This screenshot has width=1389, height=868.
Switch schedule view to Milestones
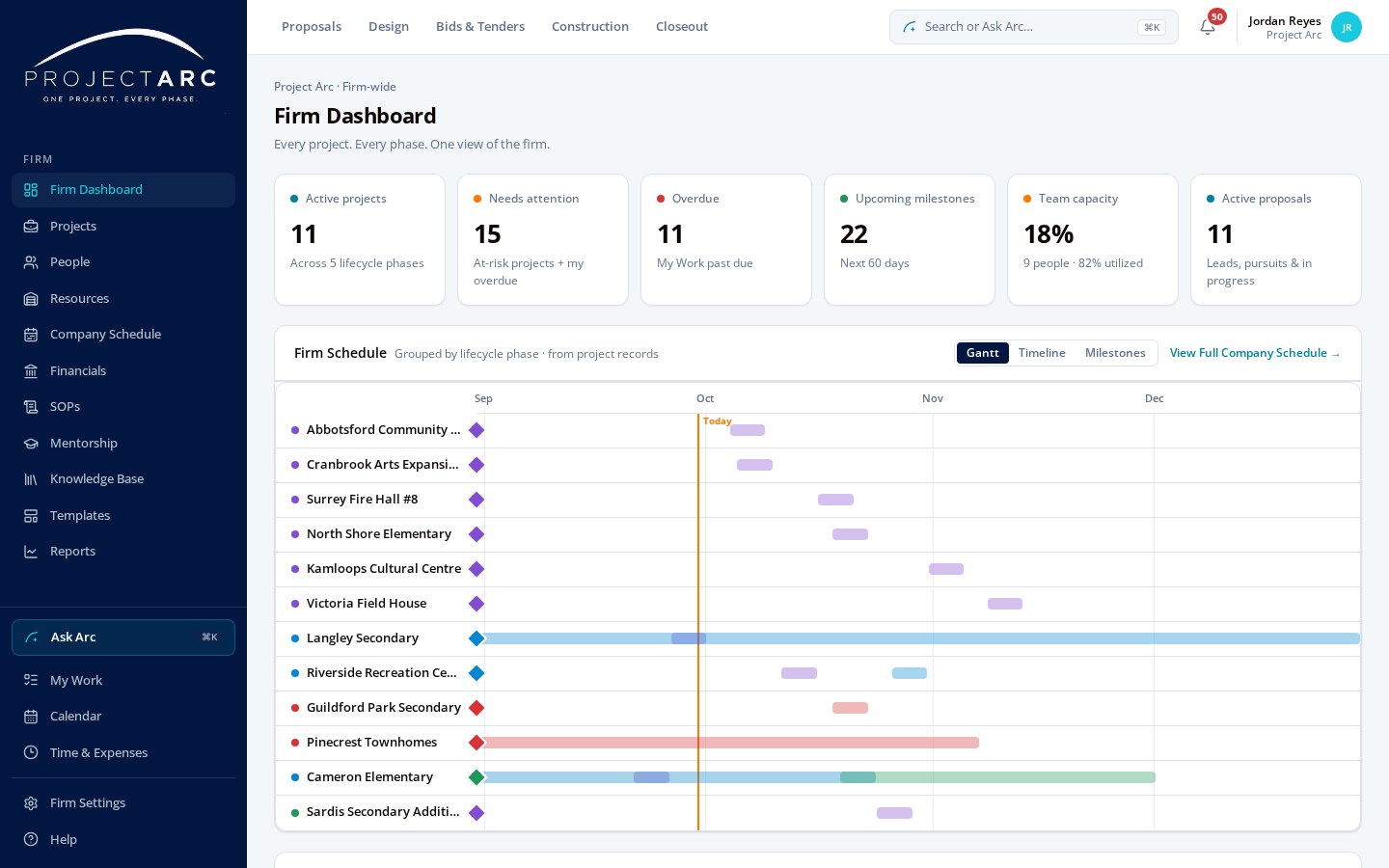1115,353
